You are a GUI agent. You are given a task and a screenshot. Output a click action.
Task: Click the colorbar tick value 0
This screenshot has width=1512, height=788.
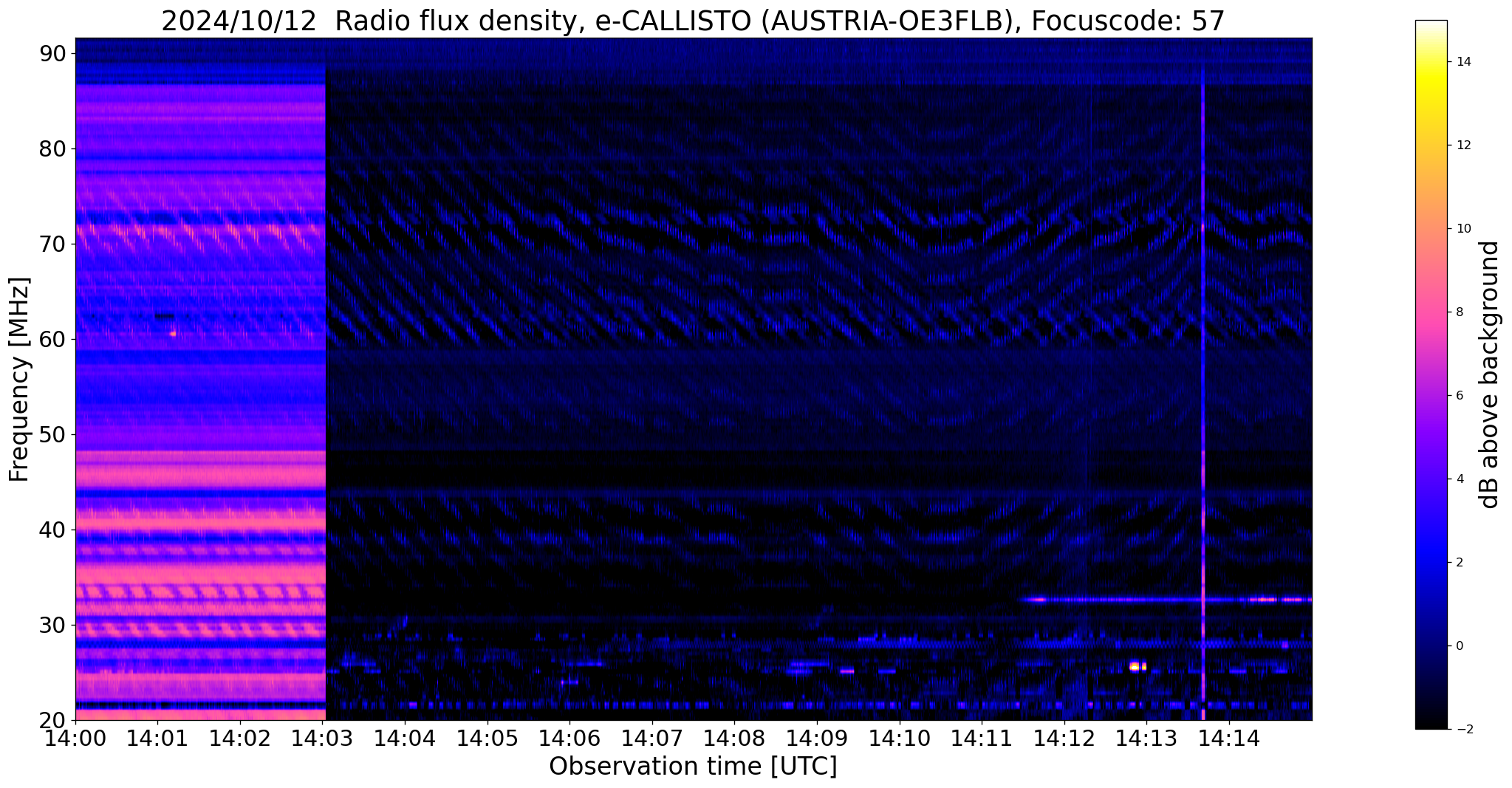pyautogui.click(x=1459, y=646)
